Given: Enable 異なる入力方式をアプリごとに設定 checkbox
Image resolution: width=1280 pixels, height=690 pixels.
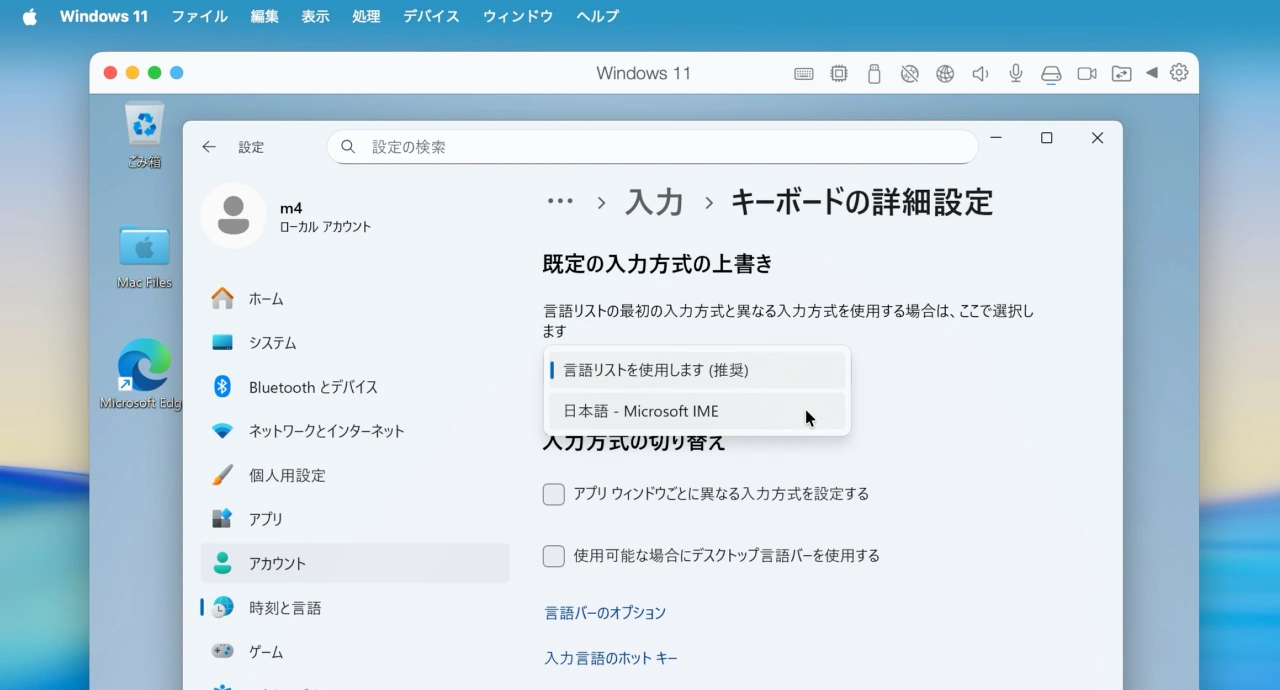Looking at the screenshot, I should (x=554, y=494).
